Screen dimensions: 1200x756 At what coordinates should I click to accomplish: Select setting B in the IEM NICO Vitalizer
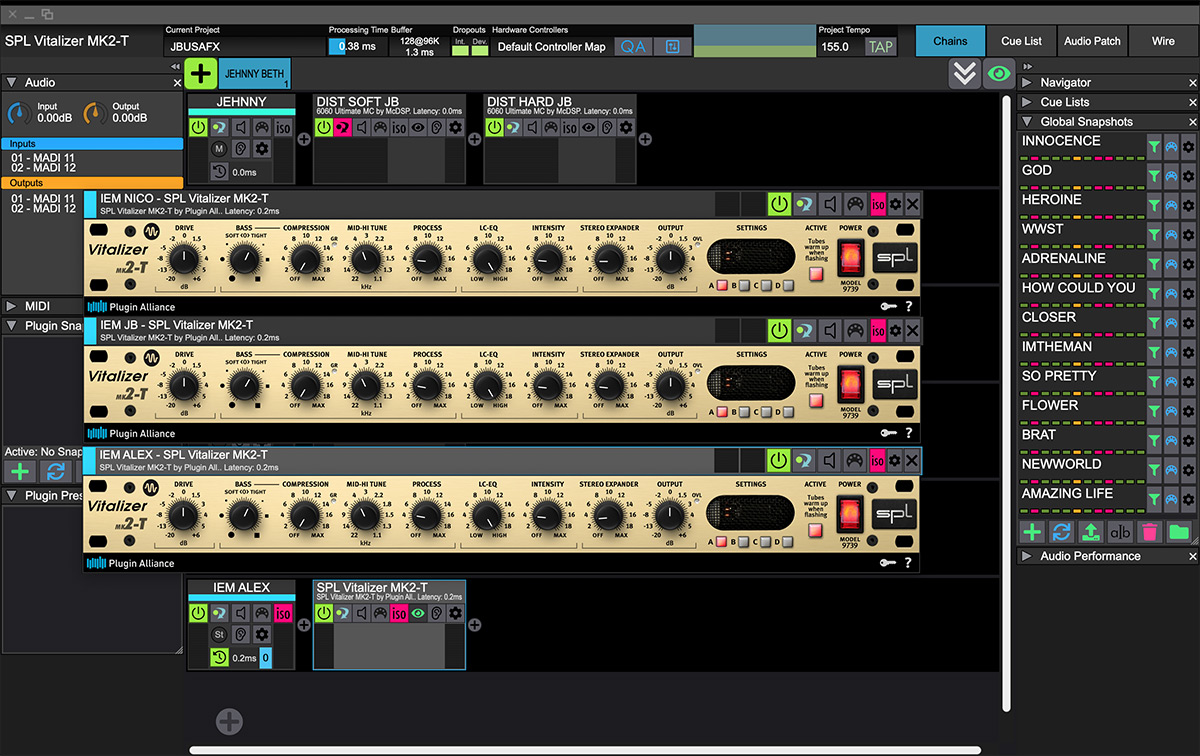point(742,286)
